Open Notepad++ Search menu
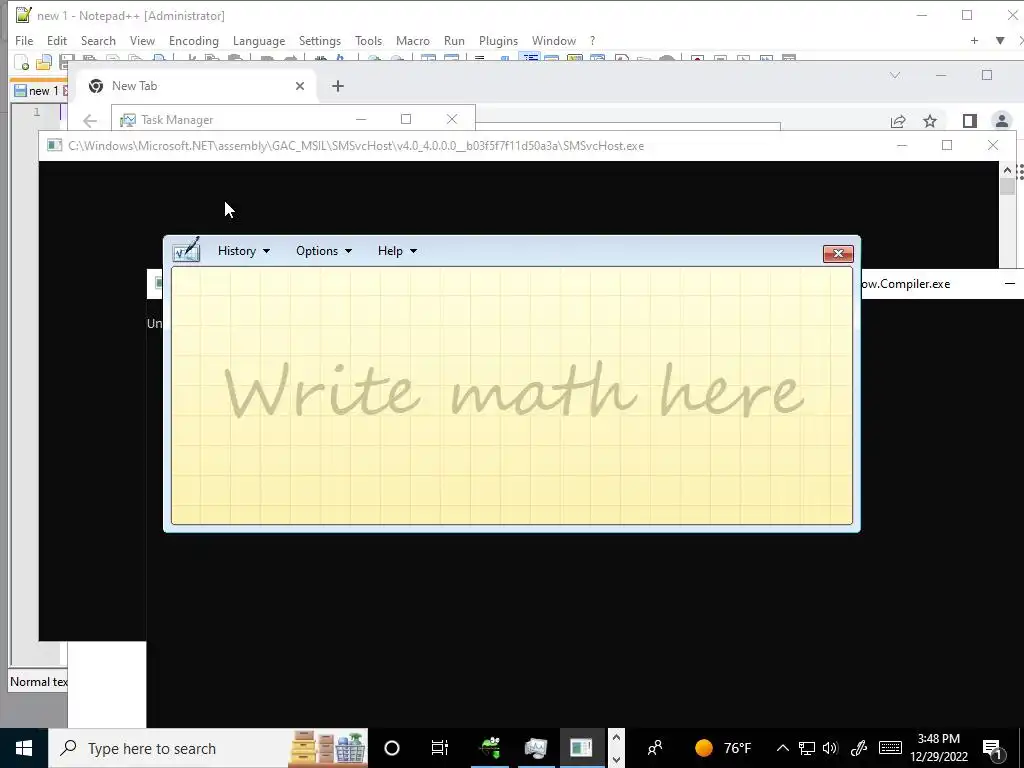1024x768 pixels. click(98, 40)
